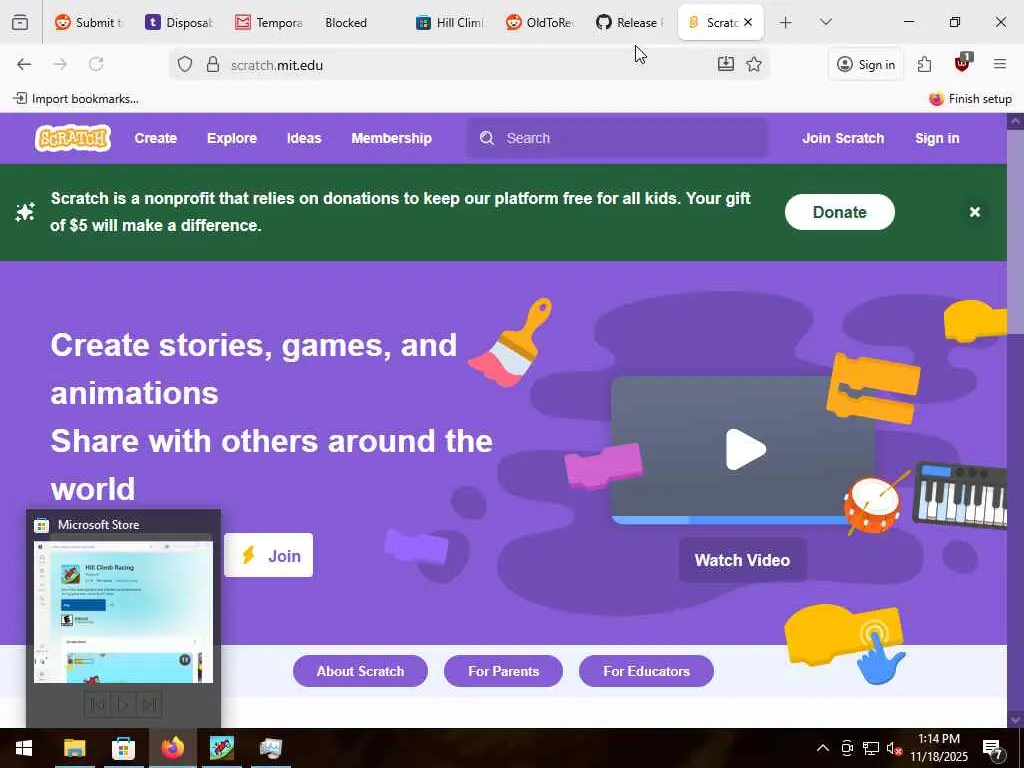Open the Firefox hamburger menu
Image resolution: width=1024 pixels, height=768 pixels.
(1000, 64)
